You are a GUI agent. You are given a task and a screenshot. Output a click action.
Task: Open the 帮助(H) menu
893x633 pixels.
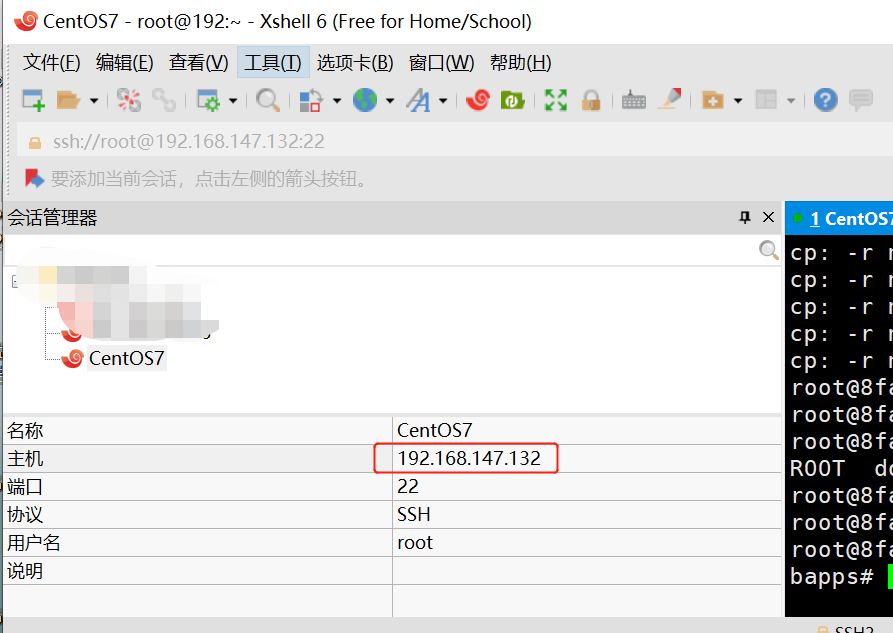[521, 62]
